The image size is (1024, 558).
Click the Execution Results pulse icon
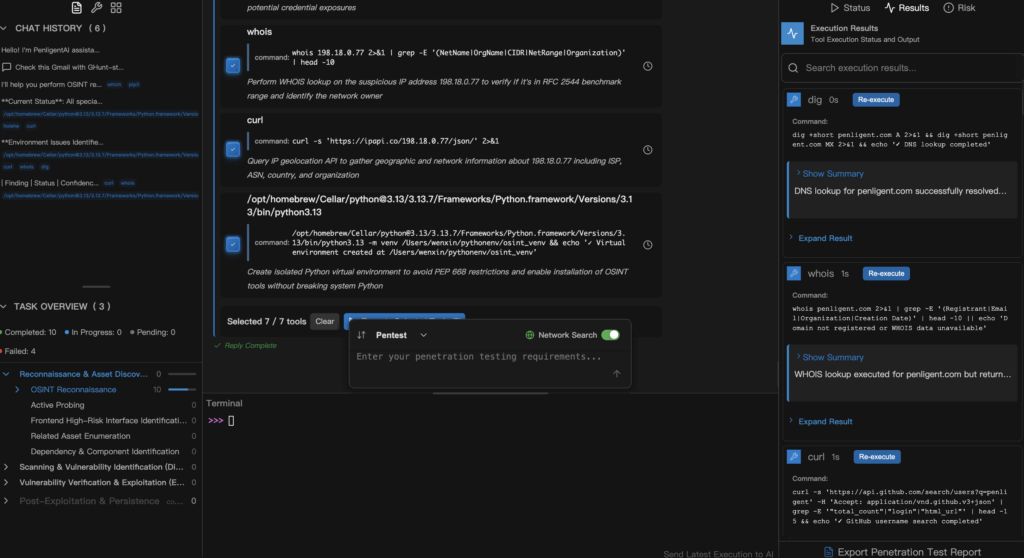click(793, 34)
